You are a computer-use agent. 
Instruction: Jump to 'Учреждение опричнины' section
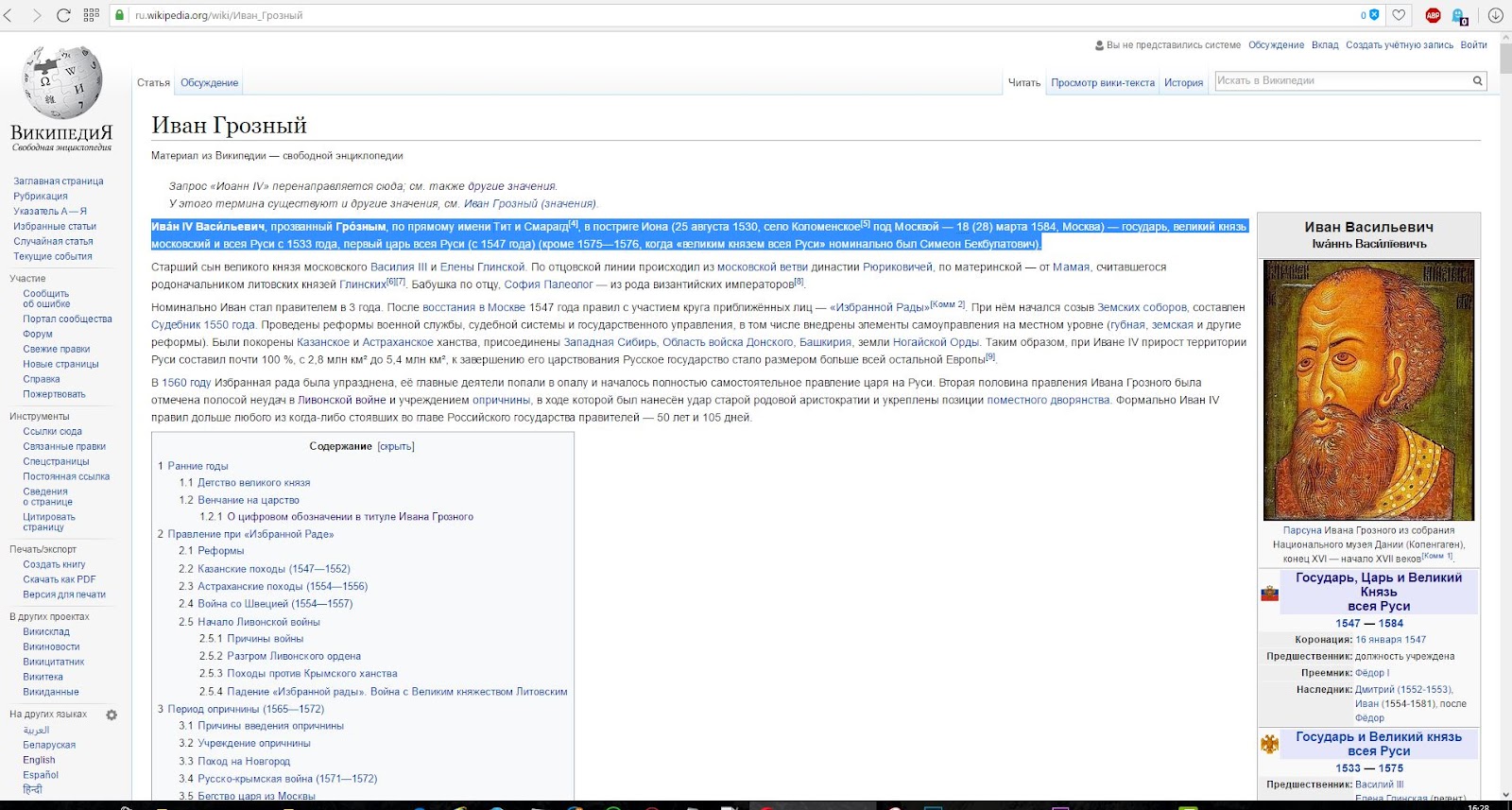pos(254,743)
